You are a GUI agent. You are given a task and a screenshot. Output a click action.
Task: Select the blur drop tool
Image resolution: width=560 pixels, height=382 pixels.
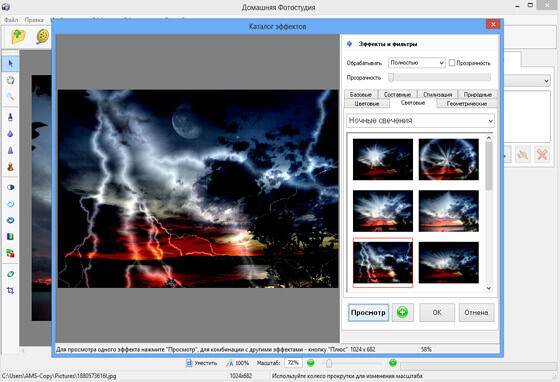tap(10, 134)
